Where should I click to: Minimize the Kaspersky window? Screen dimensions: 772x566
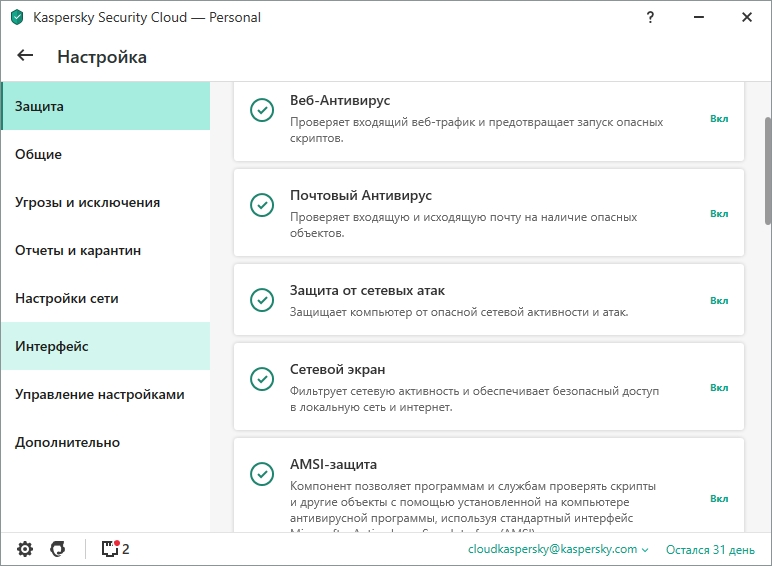(x=699, y=17)
